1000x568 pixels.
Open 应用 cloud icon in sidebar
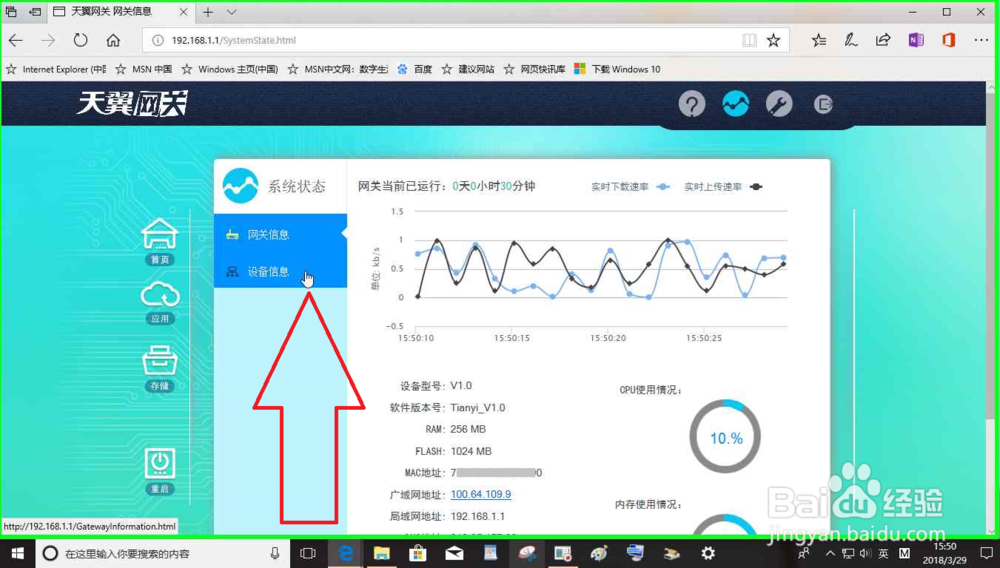coord(159,303)
